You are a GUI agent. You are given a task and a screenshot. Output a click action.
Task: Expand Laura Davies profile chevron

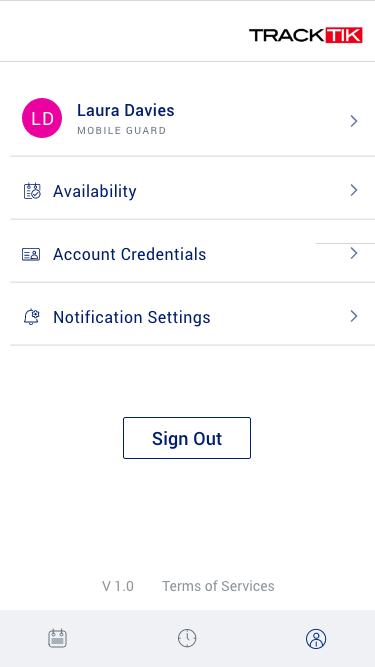[354, 121]
